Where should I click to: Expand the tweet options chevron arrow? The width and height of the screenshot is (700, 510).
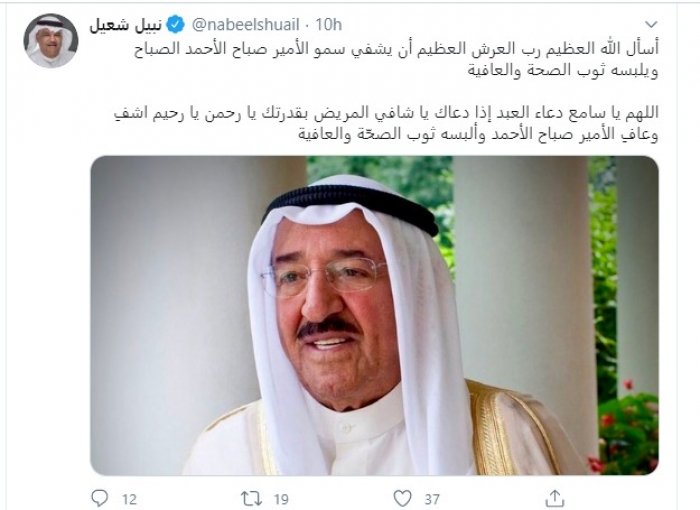point(651,24)
